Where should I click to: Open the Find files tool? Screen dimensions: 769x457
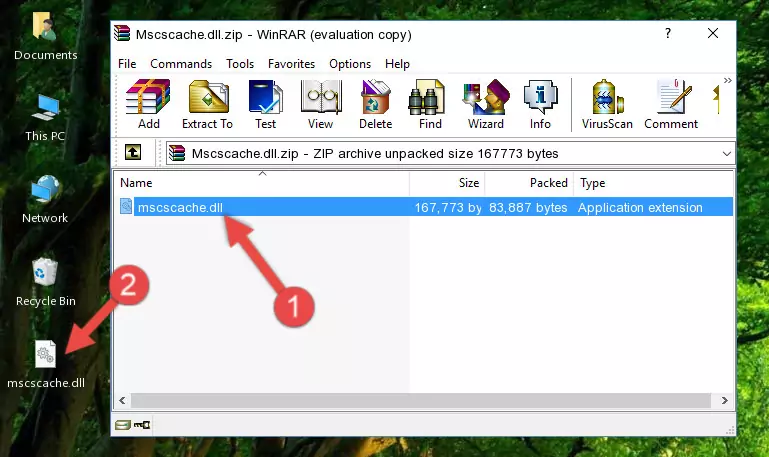pos(430,104)
